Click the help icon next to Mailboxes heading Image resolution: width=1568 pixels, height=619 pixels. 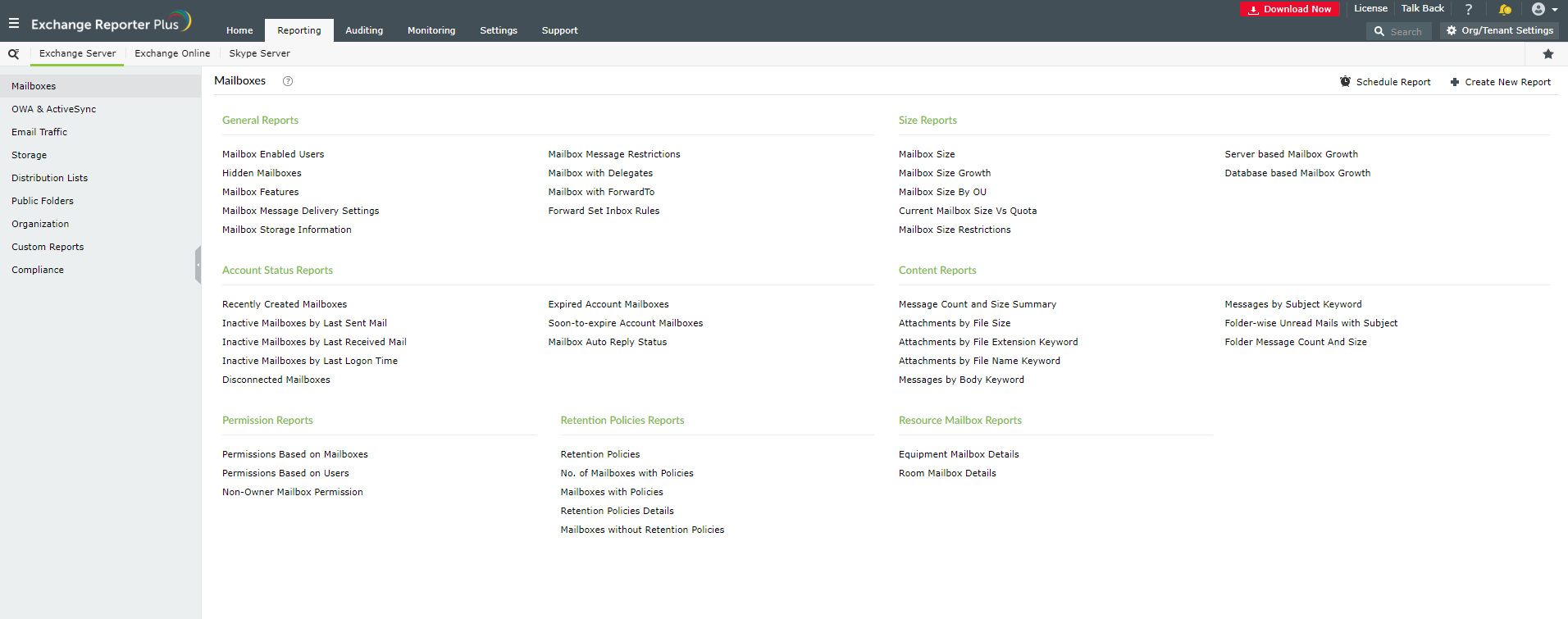288,81
